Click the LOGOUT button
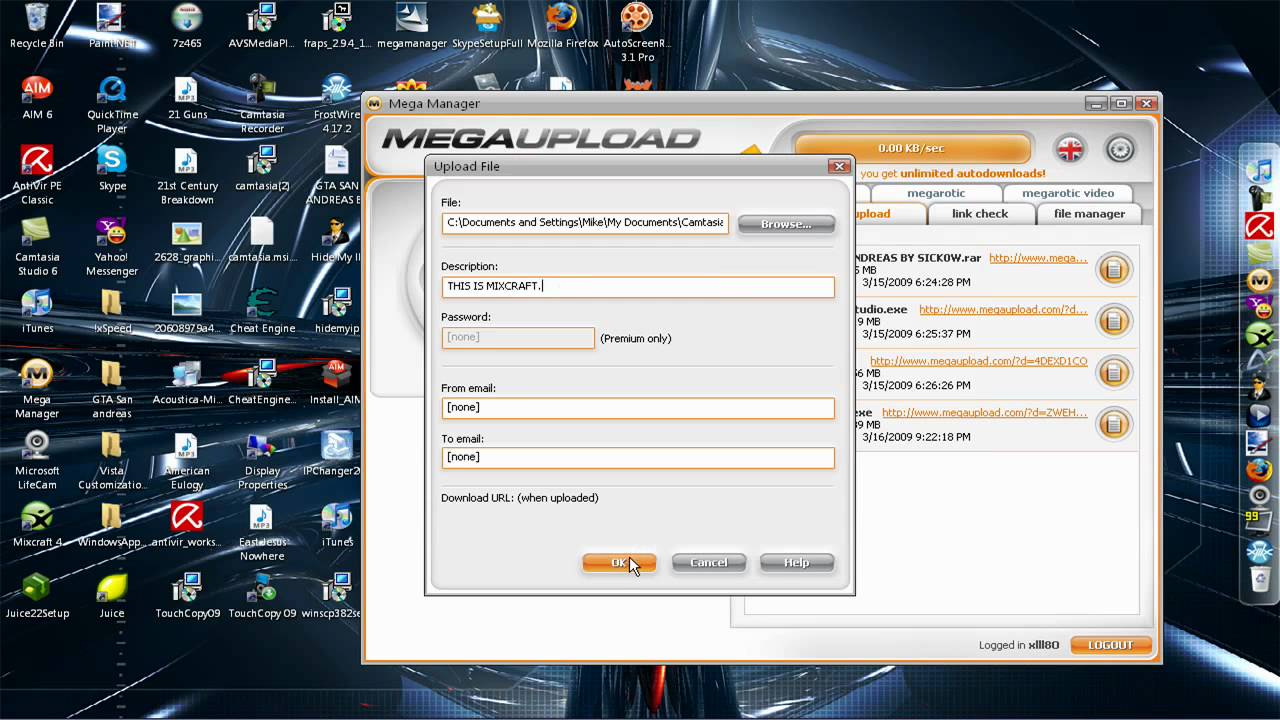1280x720 pixels. pos(1110,645)
